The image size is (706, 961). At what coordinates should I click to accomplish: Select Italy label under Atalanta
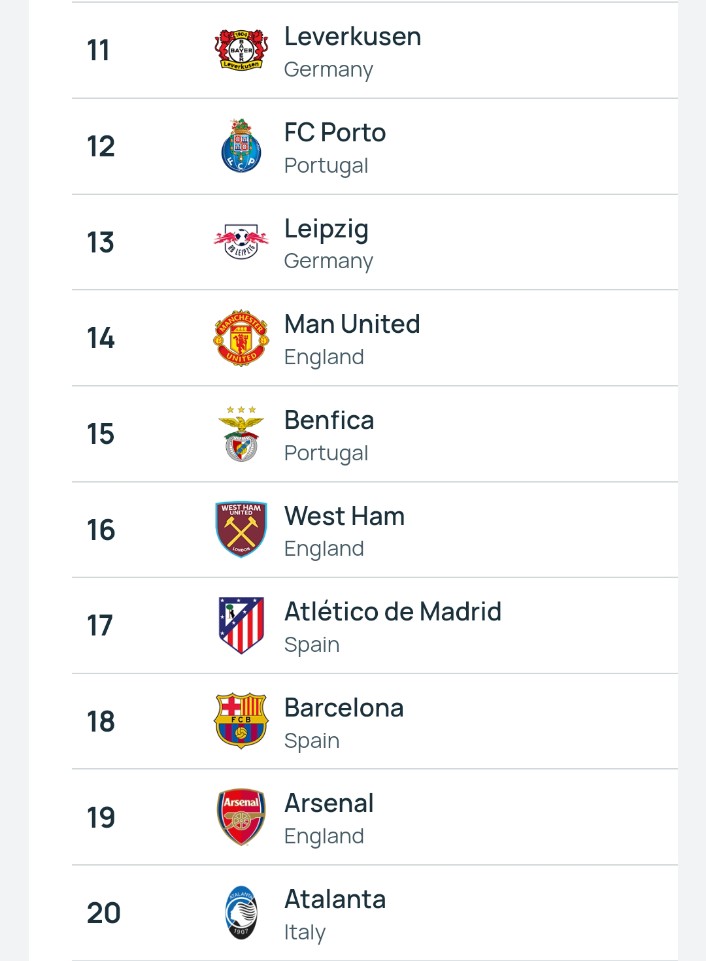[x=305, y=932]
